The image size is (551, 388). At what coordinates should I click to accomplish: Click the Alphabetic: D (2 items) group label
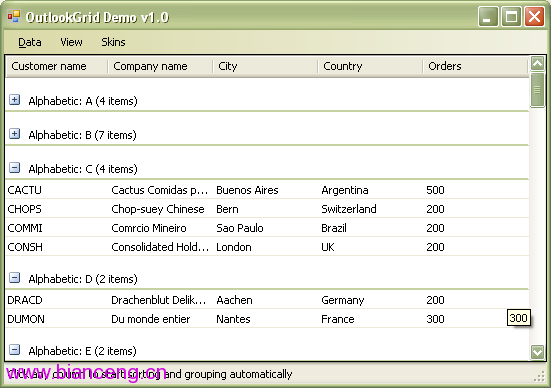coord(83,279)
